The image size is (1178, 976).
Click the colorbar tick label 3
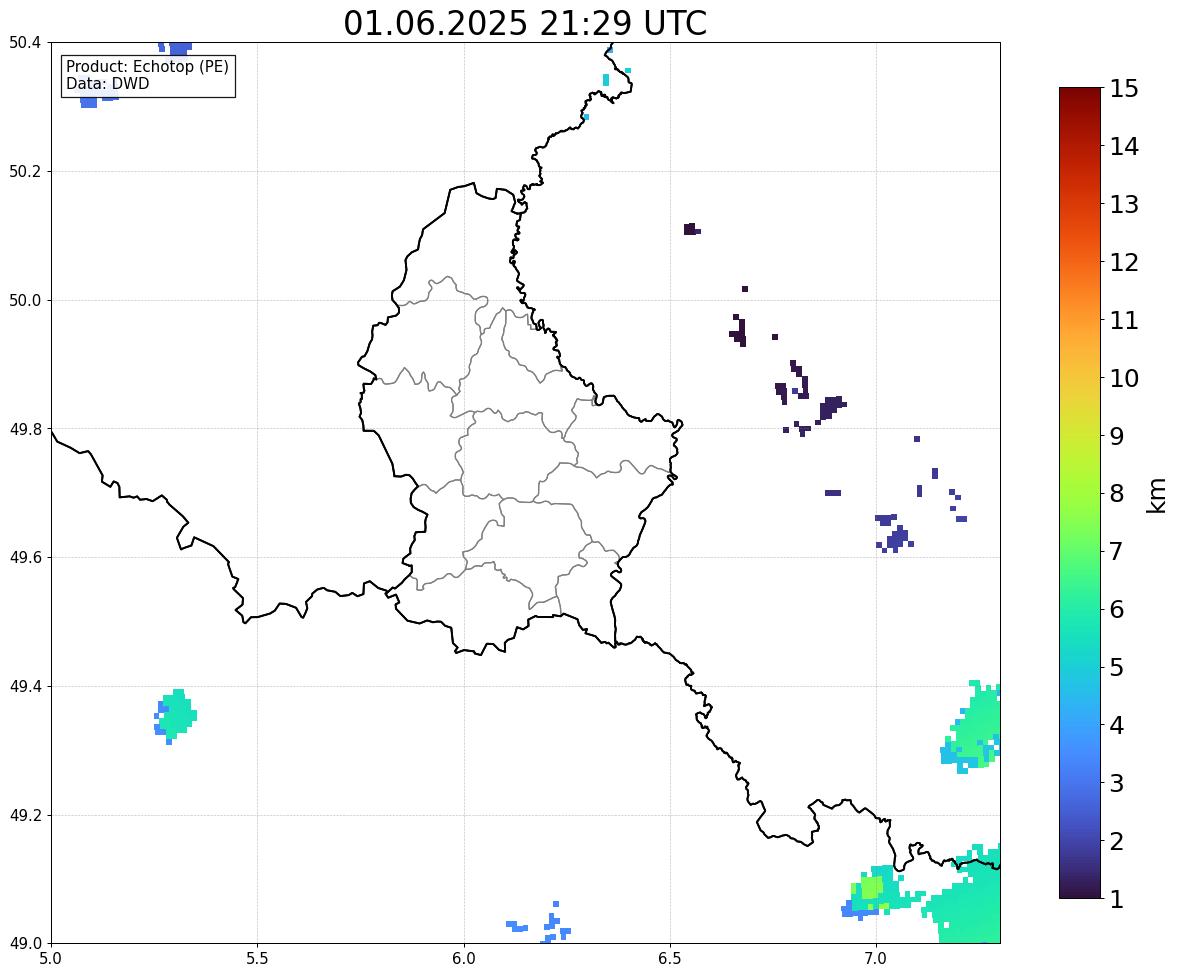coord(1117,783)
